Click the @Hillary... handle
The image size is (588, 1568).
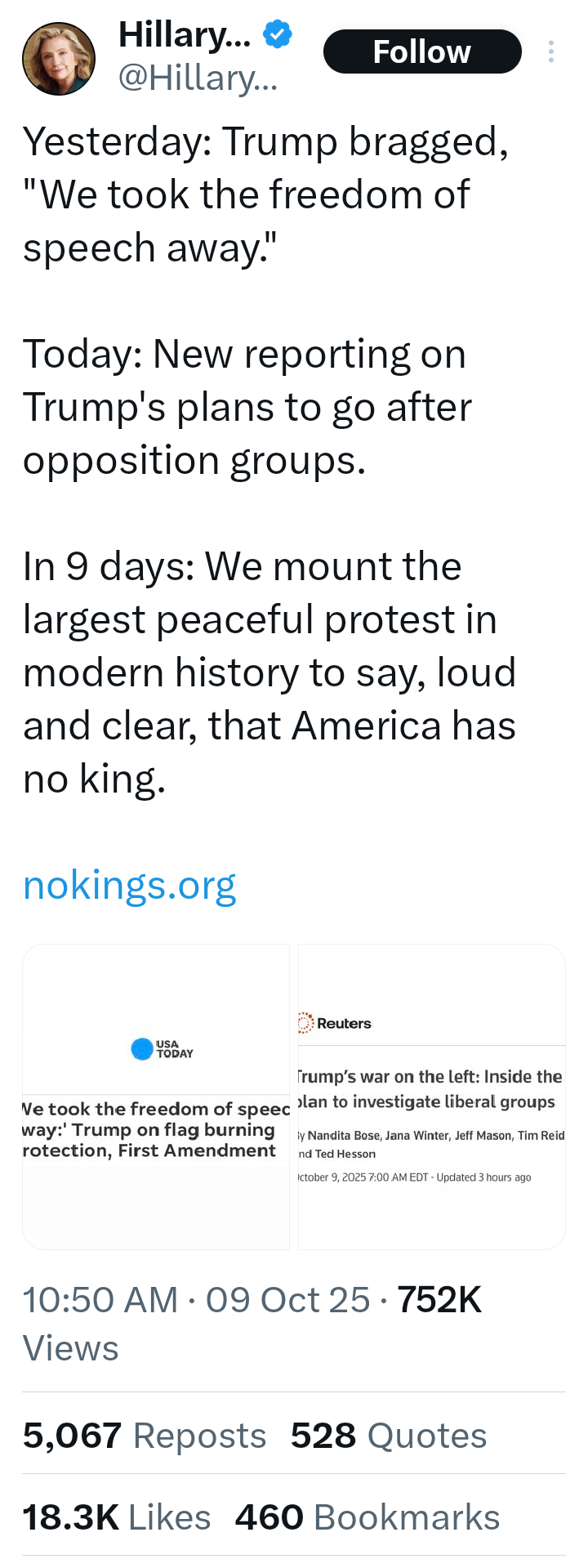(198, 78)
